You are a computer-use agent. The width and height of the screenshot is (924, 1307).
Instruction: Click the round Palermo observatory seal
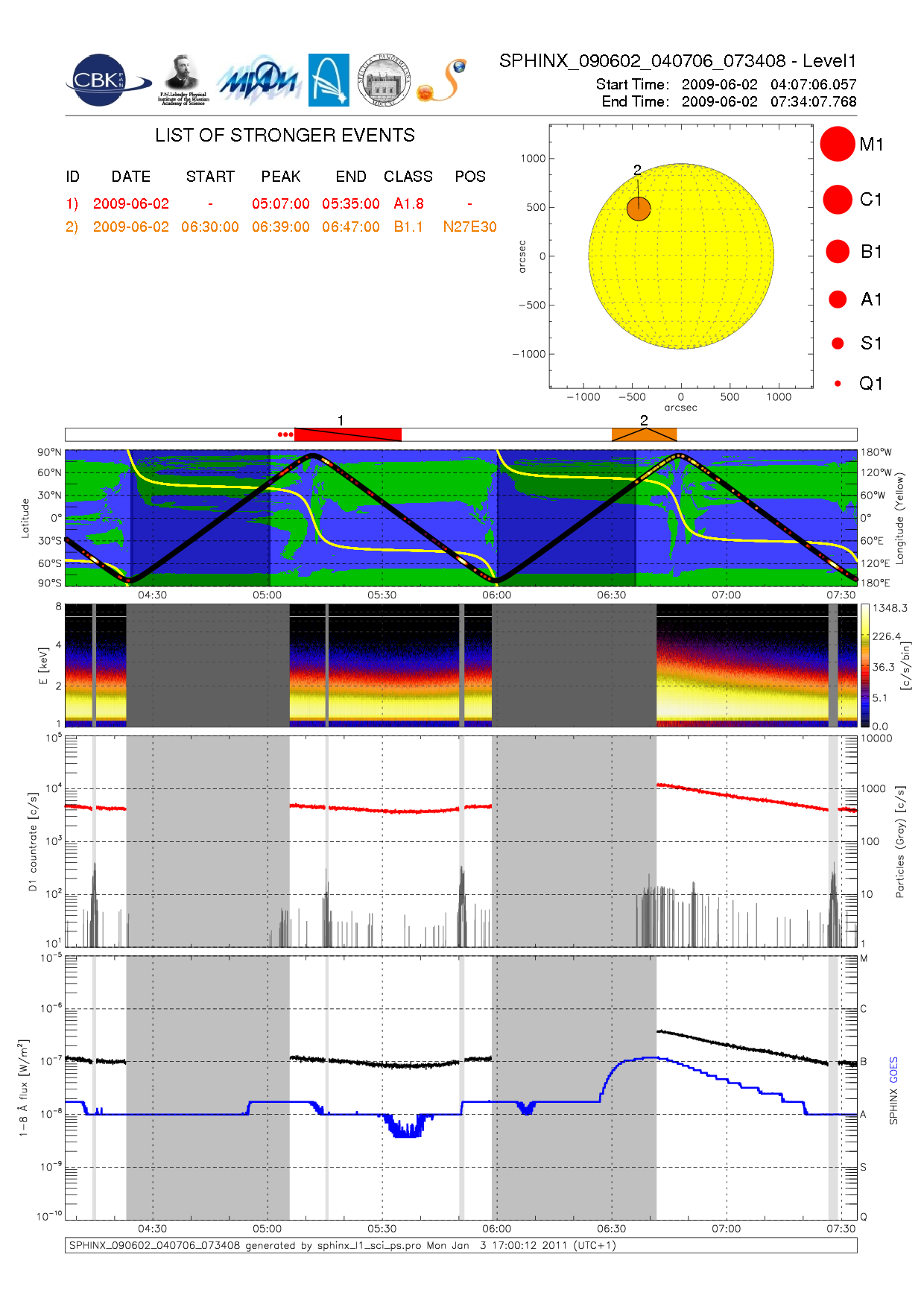(x=384, y=80)
